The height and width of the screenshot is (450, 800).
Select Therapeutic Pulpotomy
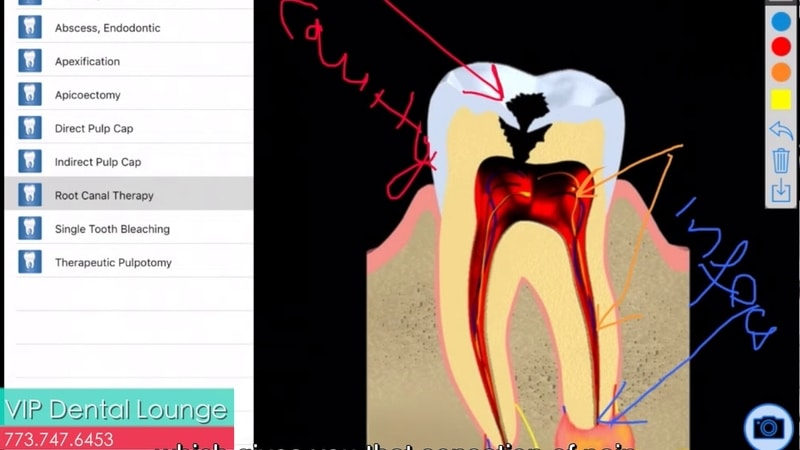(113, 263)
